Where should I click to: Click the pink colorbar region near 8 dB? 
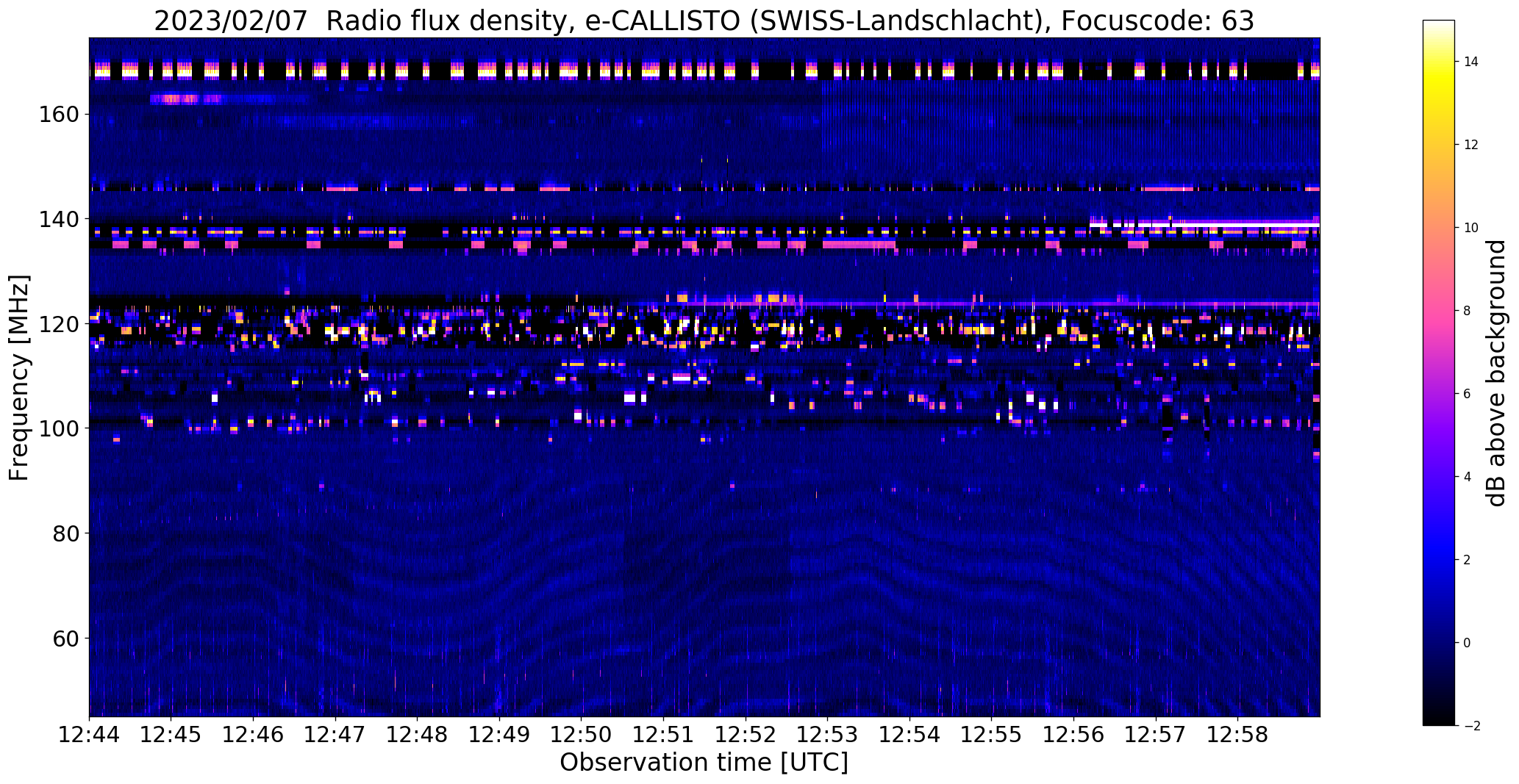click(1438, 311)
